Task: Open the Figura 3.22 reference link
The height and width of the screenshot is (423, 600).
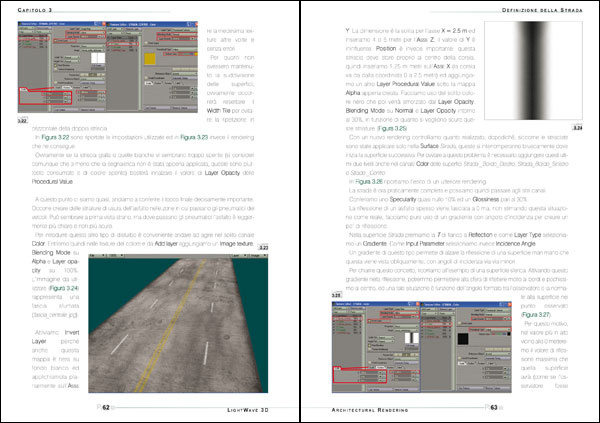Action: pos(55,137)
